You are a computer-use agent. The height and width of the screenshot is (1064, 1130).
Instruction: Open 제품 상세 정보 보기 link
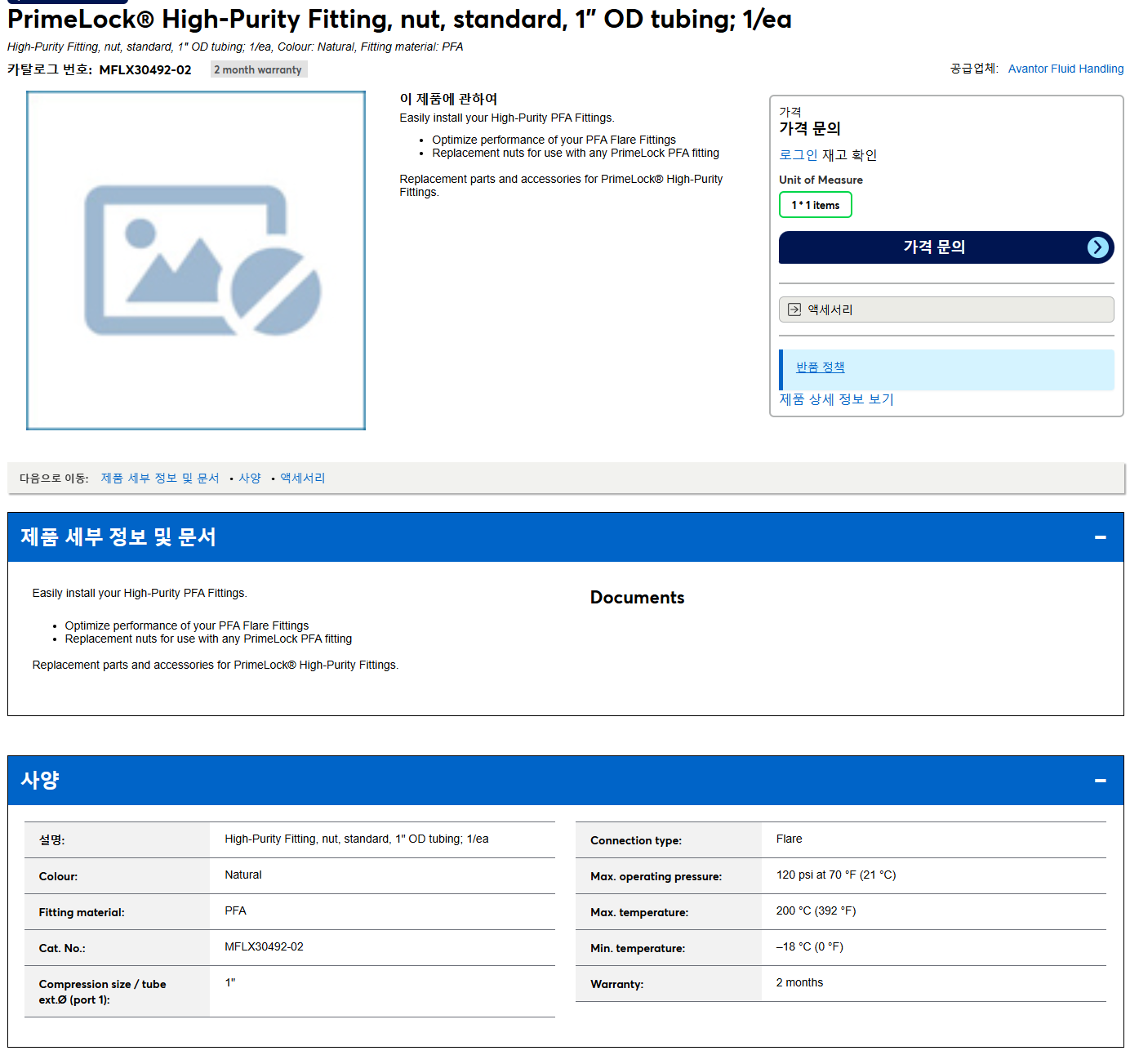point(836,399)
